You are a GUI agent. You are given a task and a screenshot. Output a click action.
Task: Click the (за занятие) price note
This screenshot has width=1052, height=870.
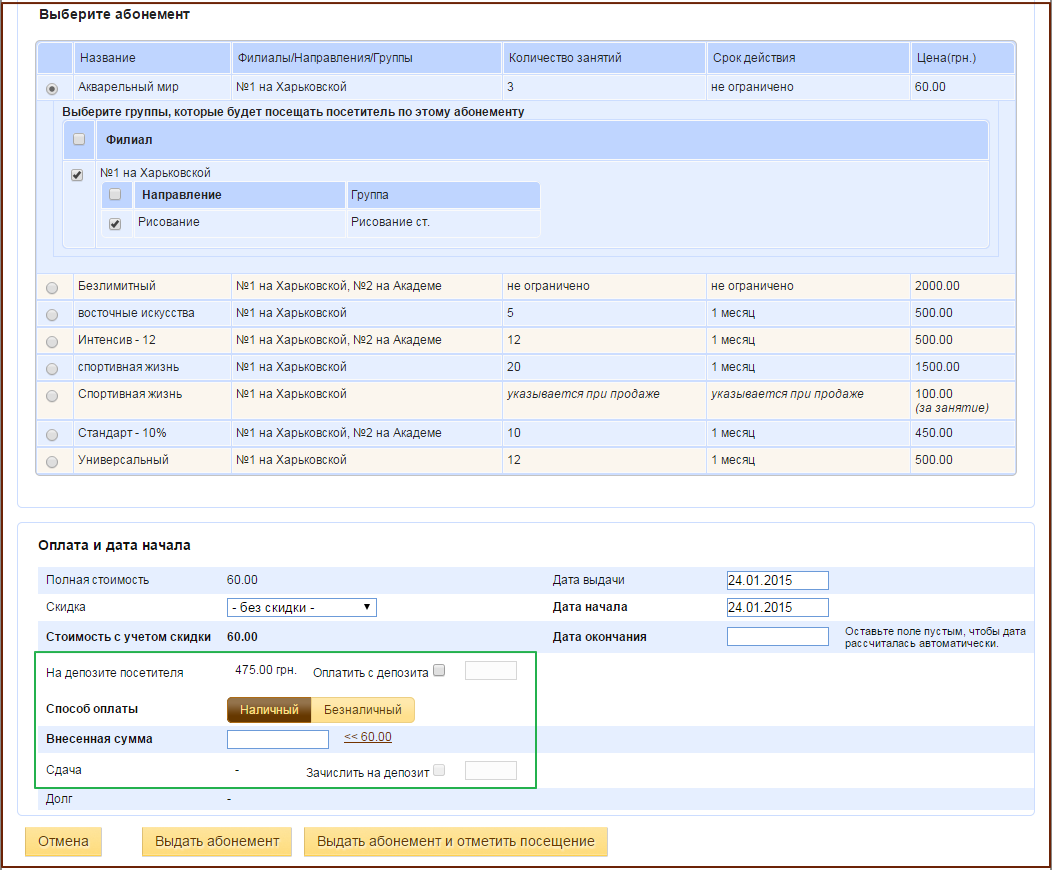(x=952, y=408)
